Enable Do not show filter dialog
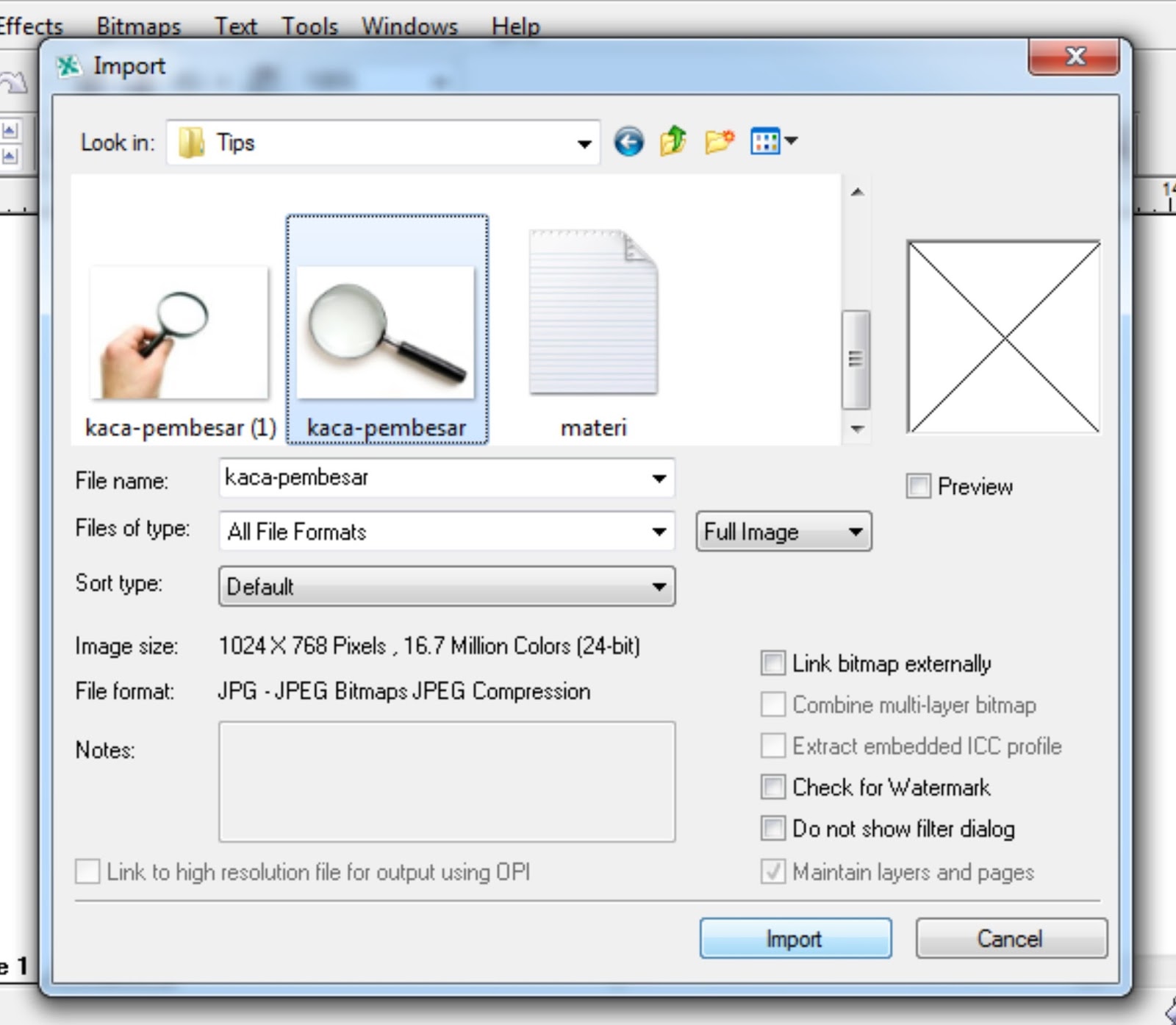This screenshot has width=1176, height=1025. (x=772, y=829)
